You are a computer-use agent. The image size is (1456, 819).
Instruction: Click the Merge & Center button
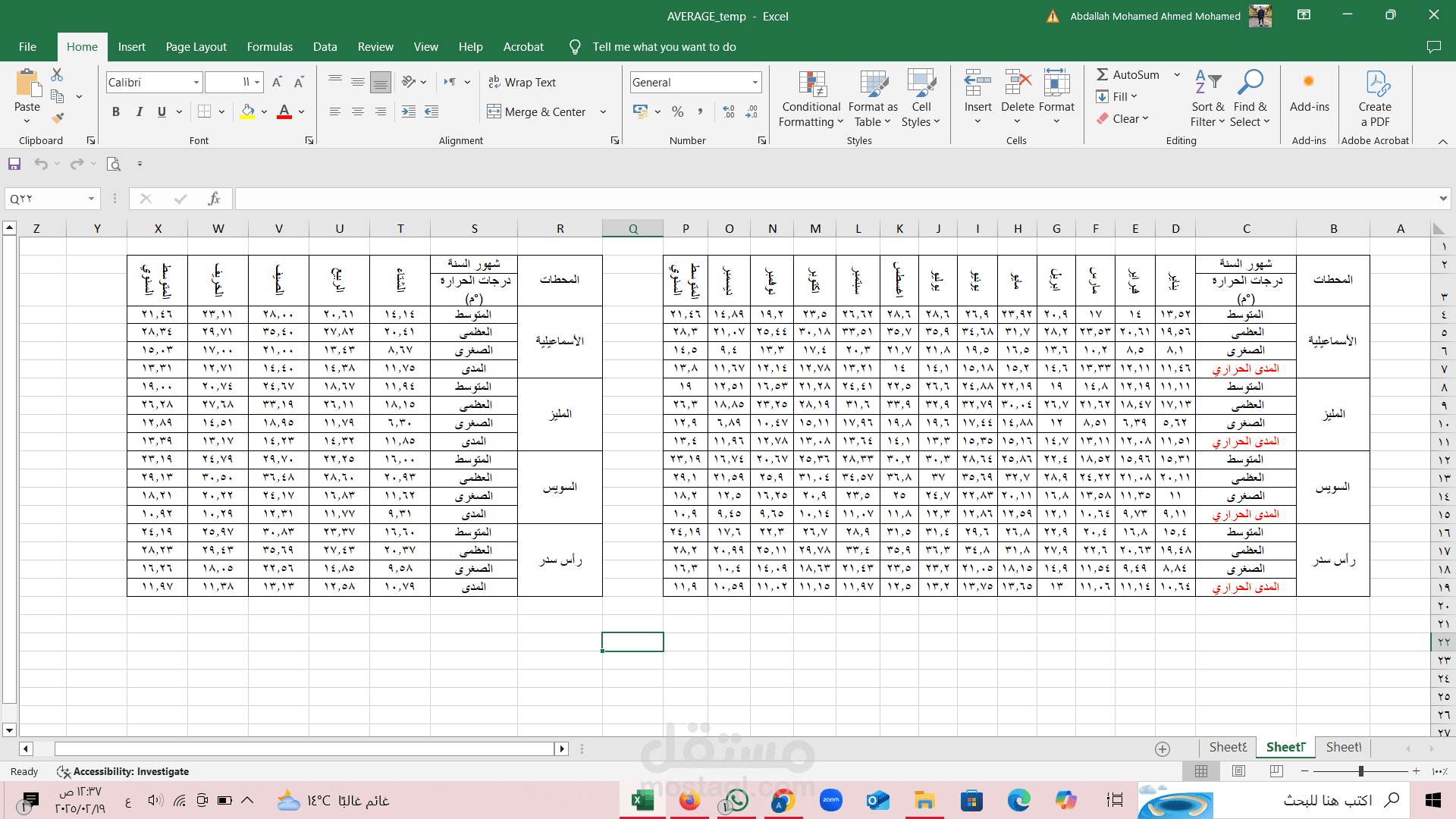(x=537, y=111)
